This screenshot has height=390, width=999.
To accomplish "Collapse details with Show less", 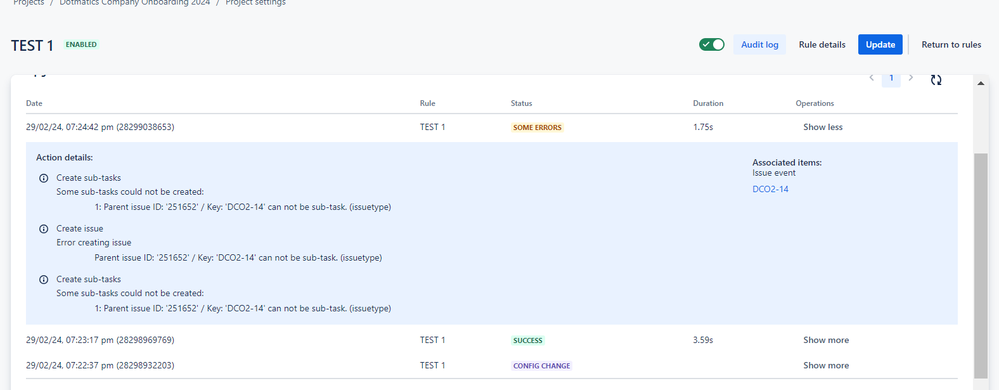I will pos(823,127).
